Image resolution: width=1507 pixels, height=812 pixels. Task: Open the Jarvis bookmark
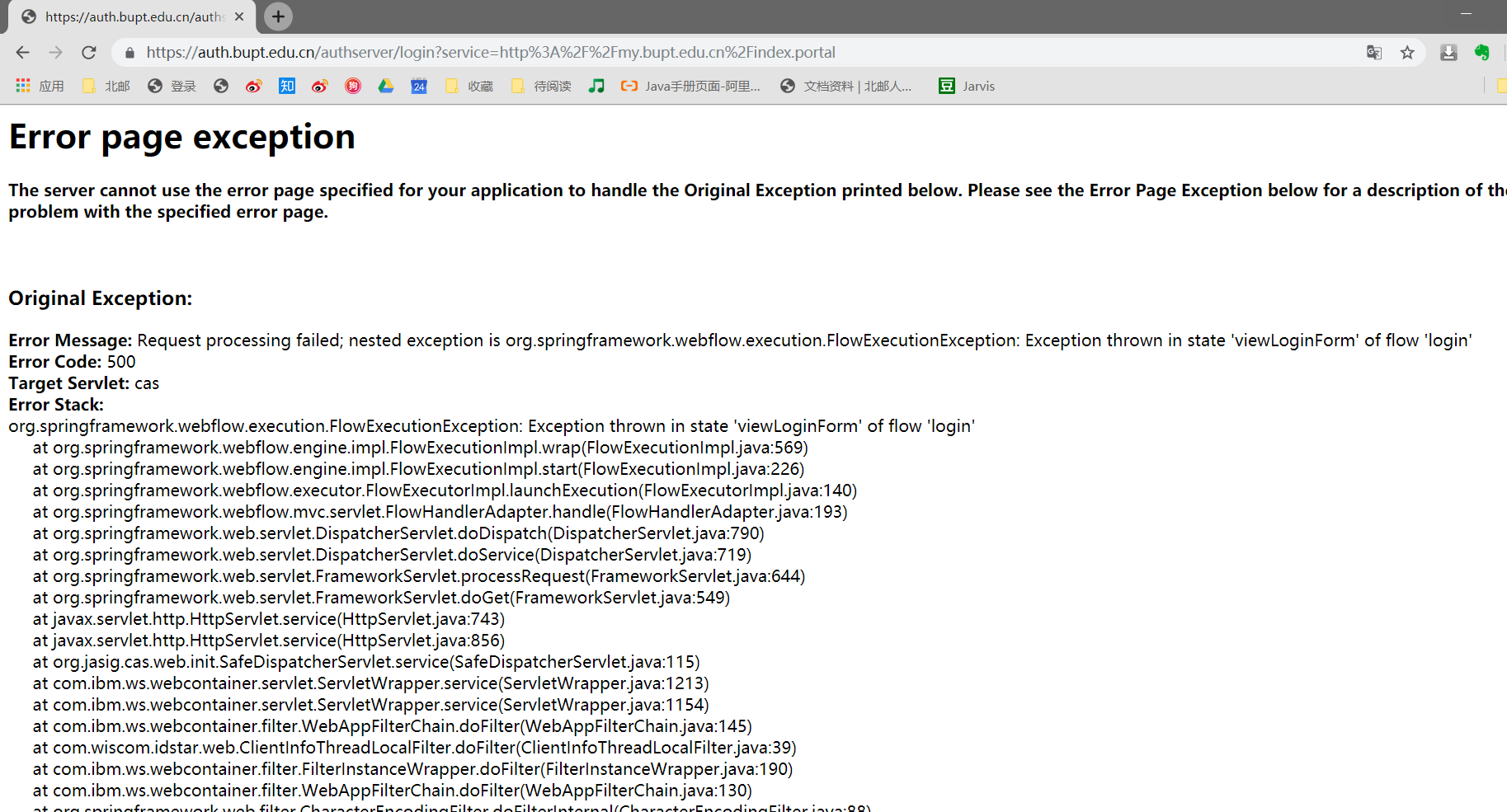(x=967, y=86)
